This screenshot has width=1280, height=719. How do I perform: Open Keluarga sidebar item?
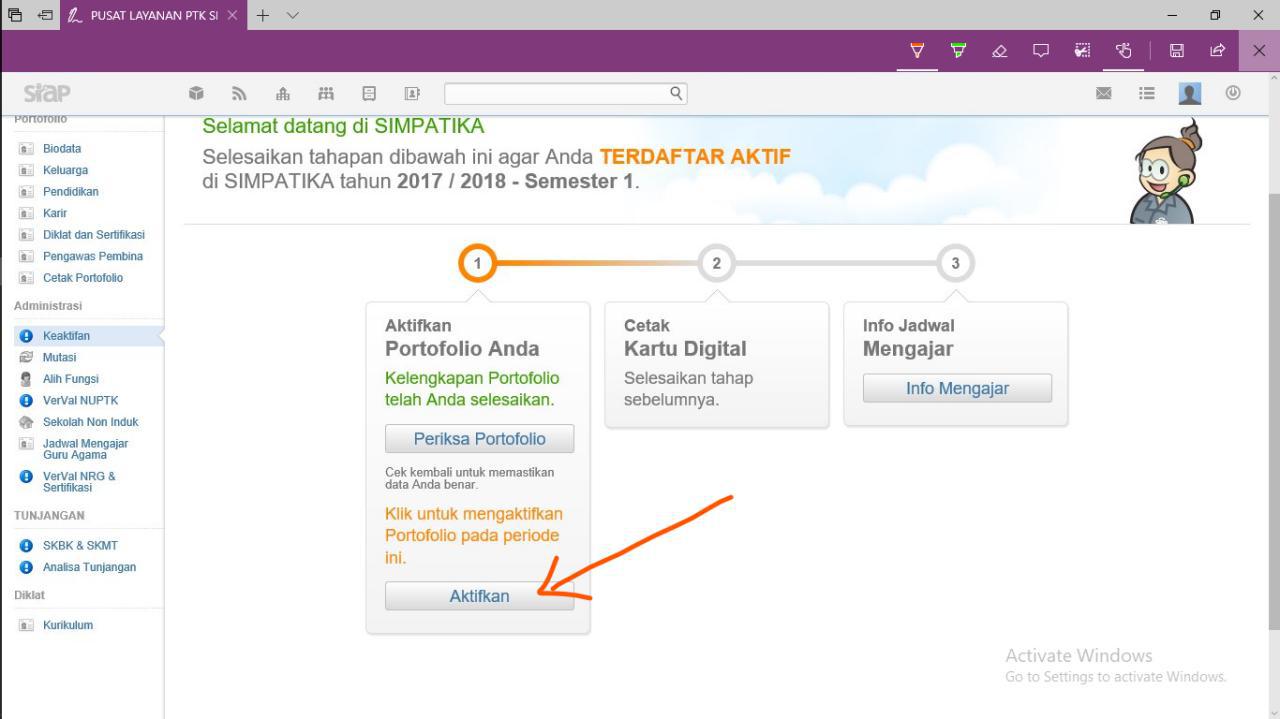65,170
